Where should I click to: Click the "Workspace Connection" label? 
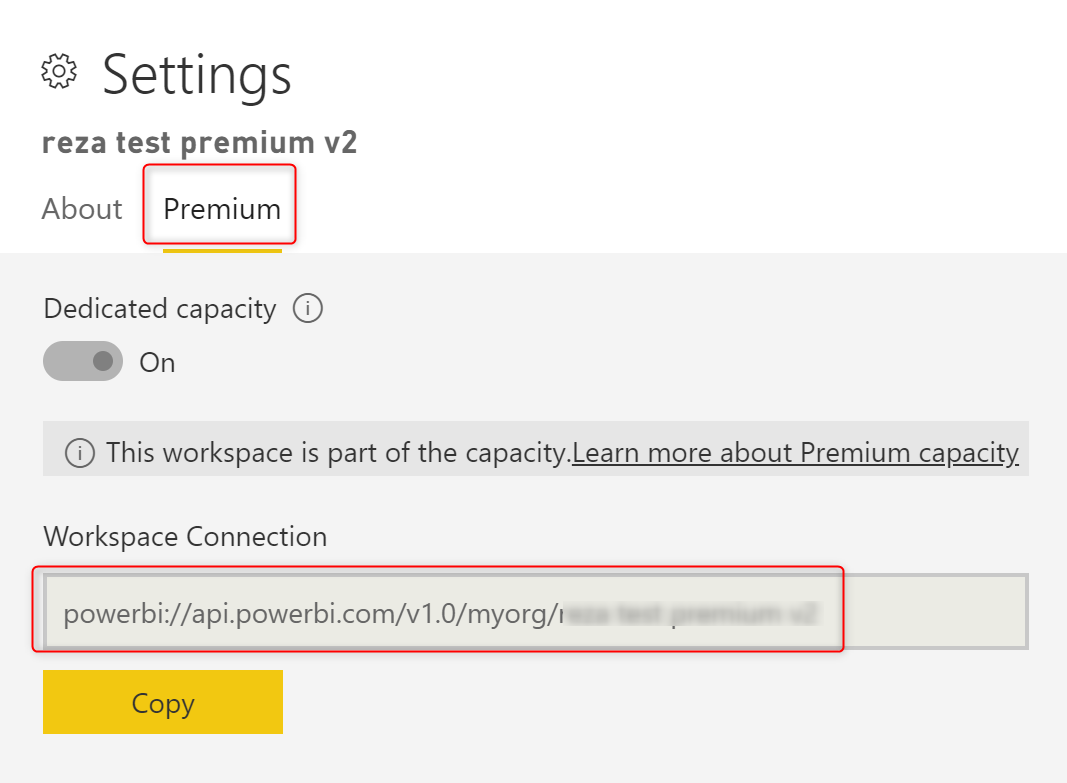(x=185, y=537)
